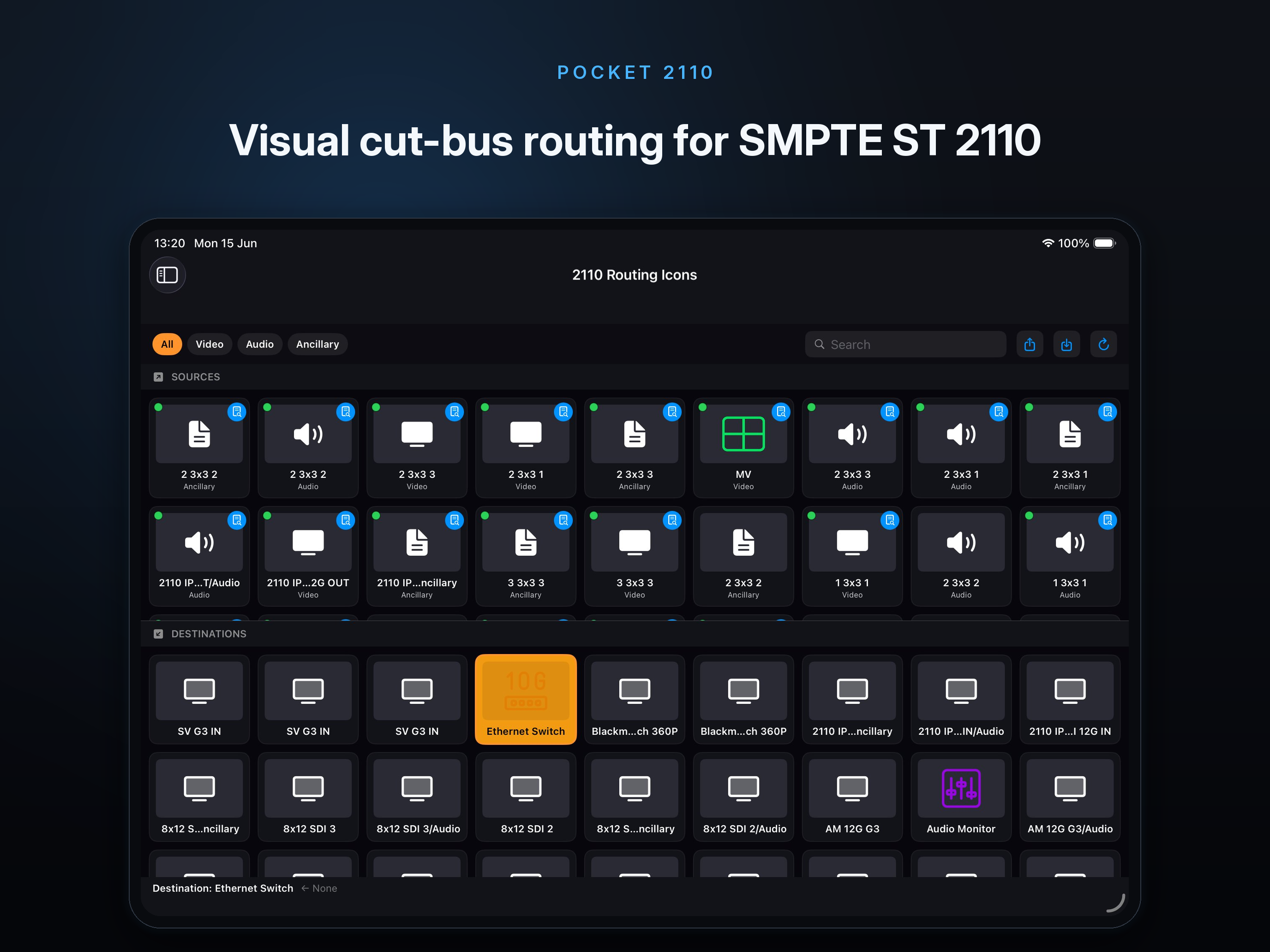Filter signals by Ancillary
The width and height of the screenshot is (1270, 952).
pos(317,344)
